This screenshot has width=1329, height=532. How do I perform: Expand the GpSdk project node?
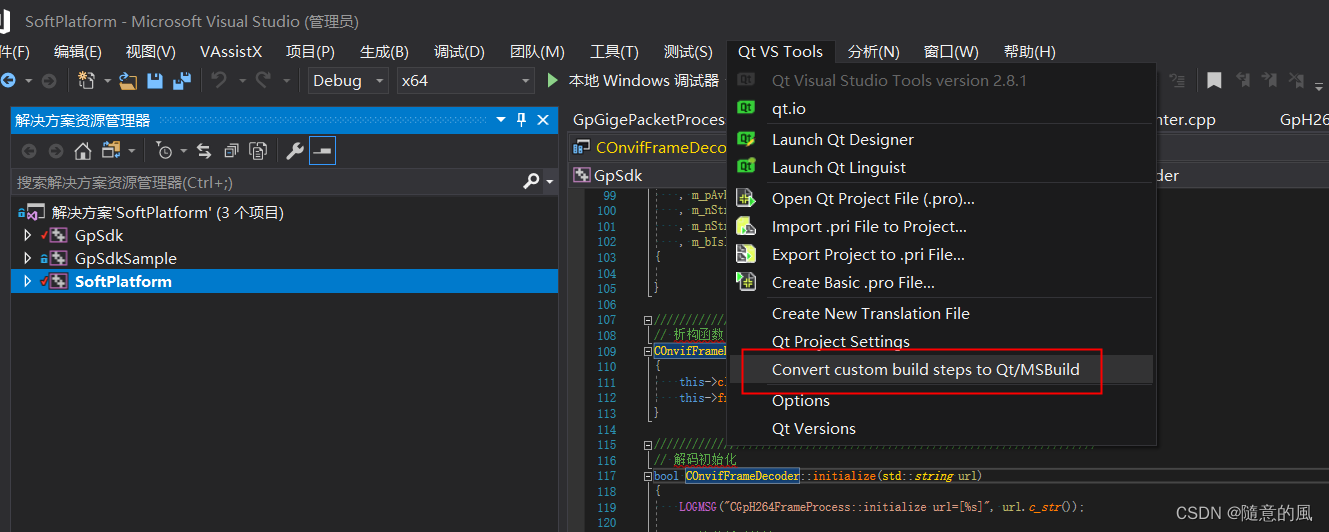pyautogui.click(x=28, y=235)
